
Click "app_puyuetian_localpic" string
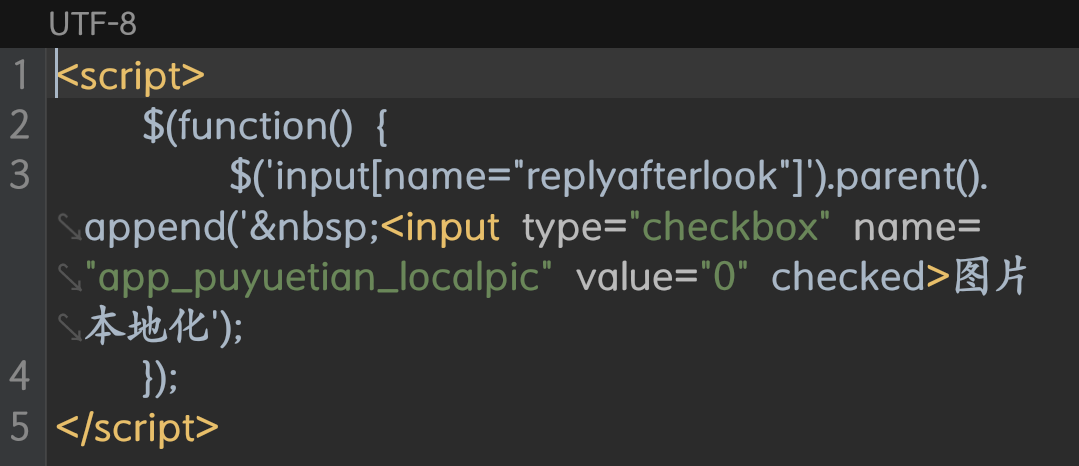point(319,277)
